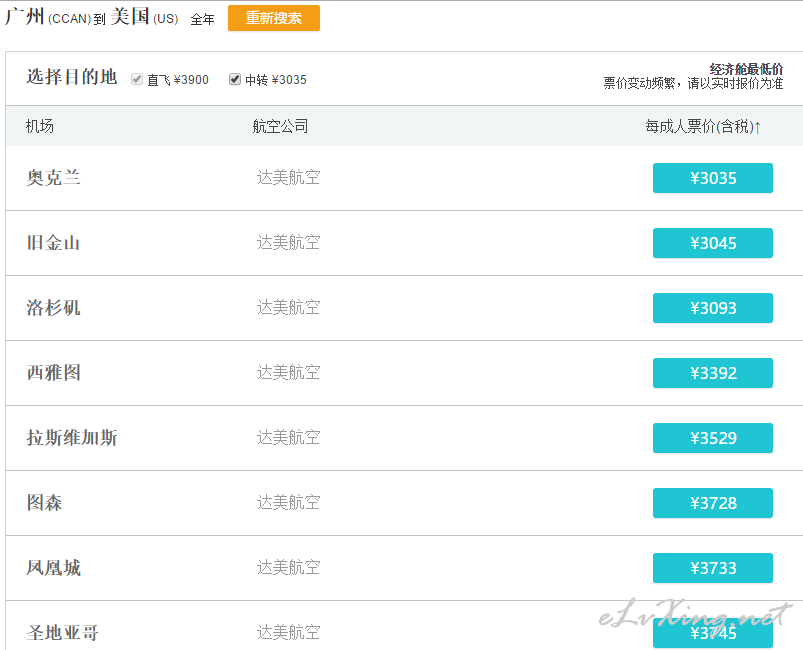Viewport: 803px width, 650px height.
Task: Click the 全年 date range text
Action: click(202, 19)
